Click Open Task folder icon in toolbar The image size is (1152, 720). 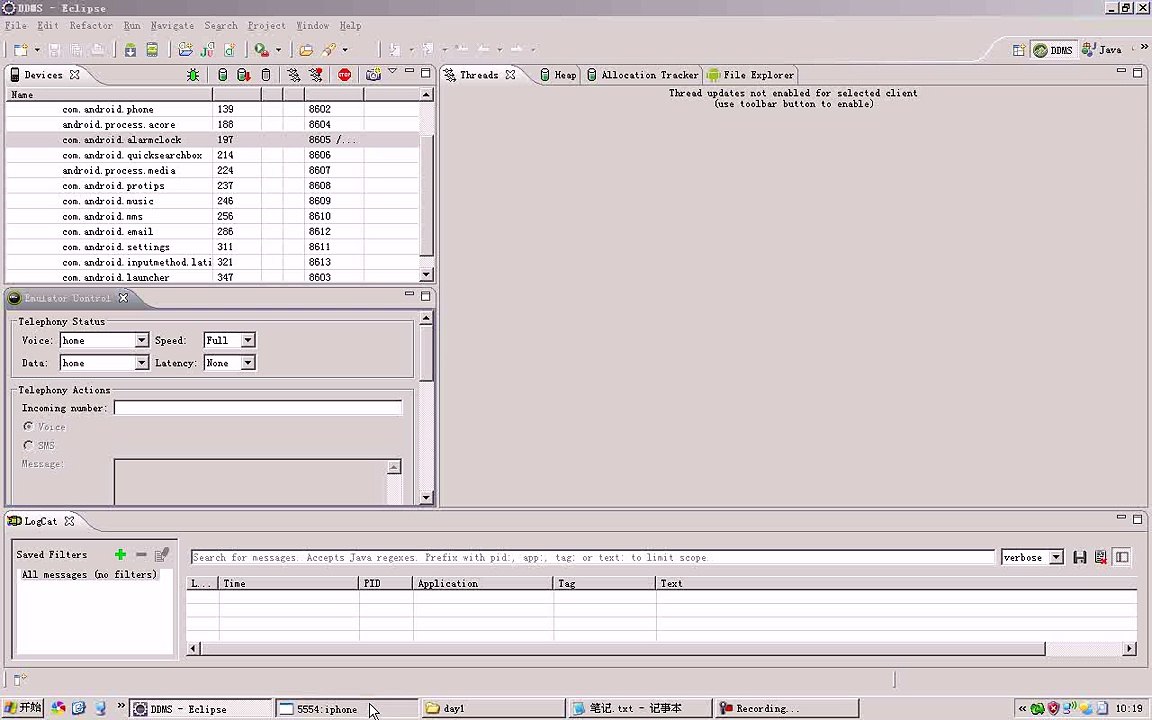click(306, 50)
